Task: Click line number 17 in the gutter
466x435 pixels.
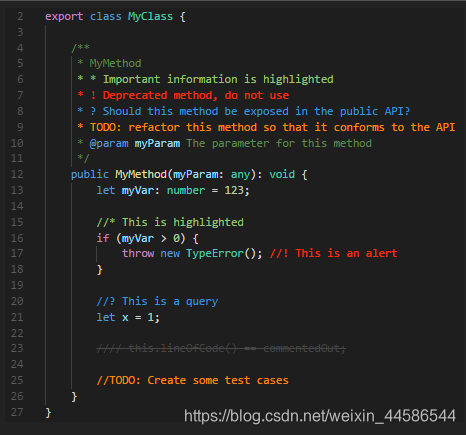Action: tap(17, 253)
